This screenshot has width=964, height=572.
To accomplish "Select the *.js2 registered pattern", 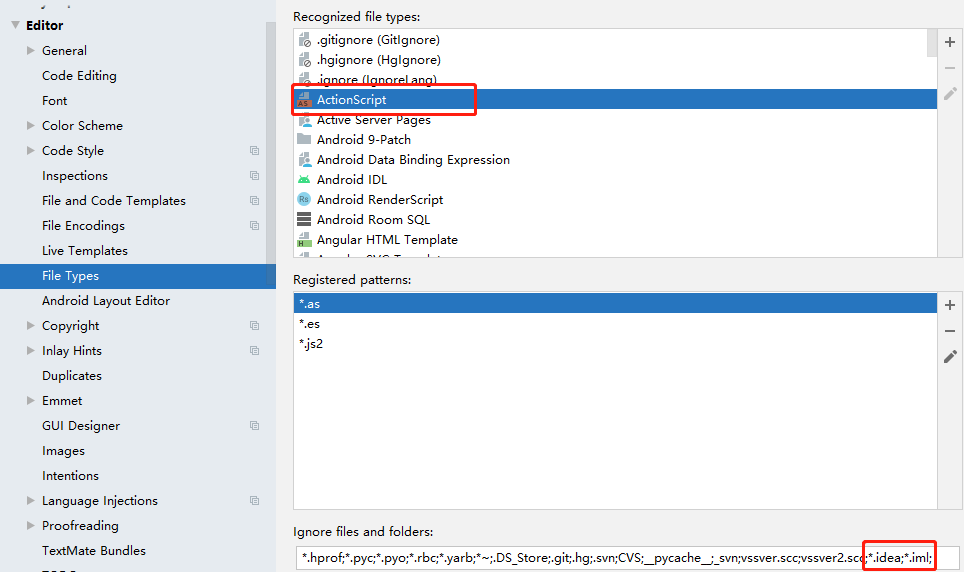I will (615, 343).
